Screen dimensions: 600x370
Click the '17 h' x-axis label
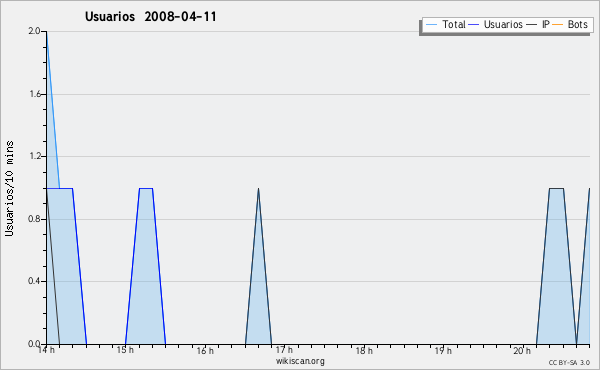click(x=284, y=350)
